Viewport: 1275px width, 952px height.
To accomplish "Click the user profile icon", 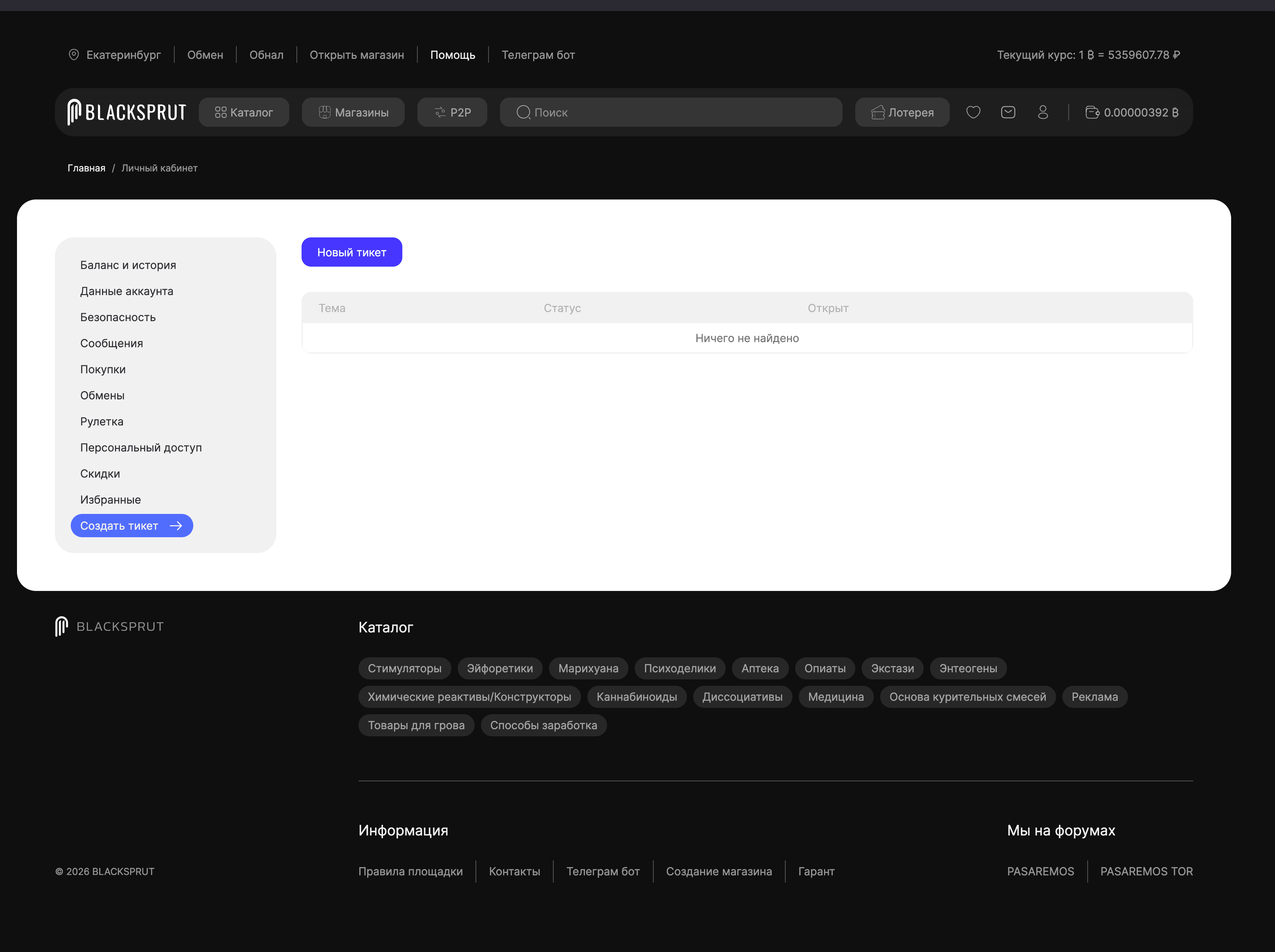I will point(1043,112).
